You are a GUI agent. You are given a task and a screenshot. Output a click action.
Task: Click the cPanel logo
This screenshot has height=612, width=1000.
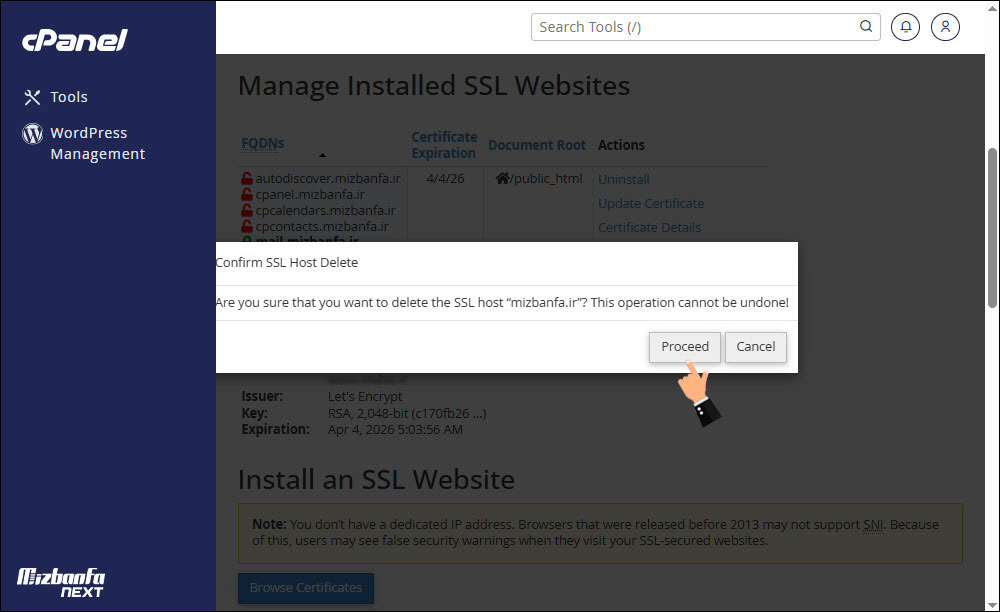point(73,40)
